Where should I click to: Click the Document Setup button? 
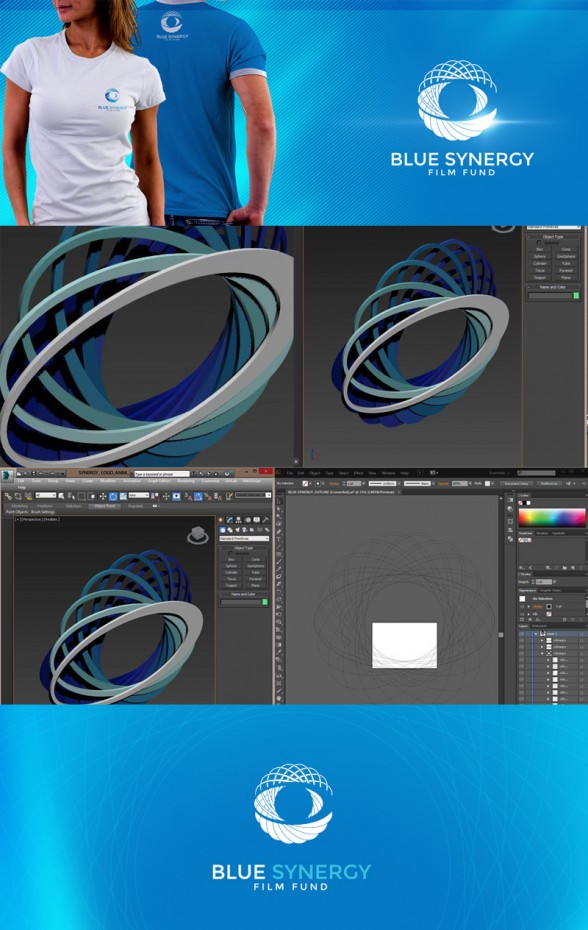click(x=517, y=483)
